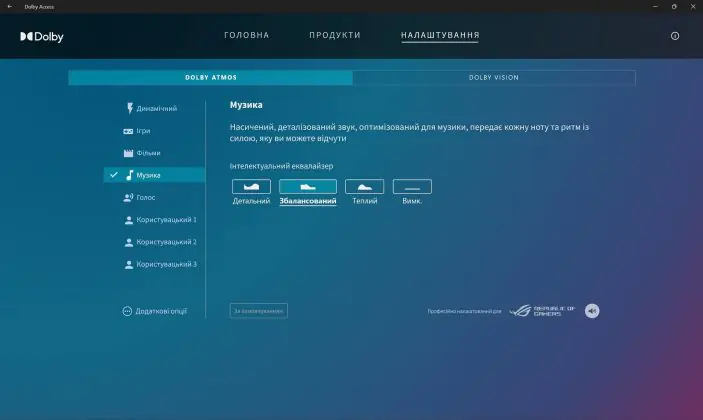Click the Інтелектуальний еквалайзер label
This screenshot has height=420, width=703.
pyautogui.click(x=281, y=166)
